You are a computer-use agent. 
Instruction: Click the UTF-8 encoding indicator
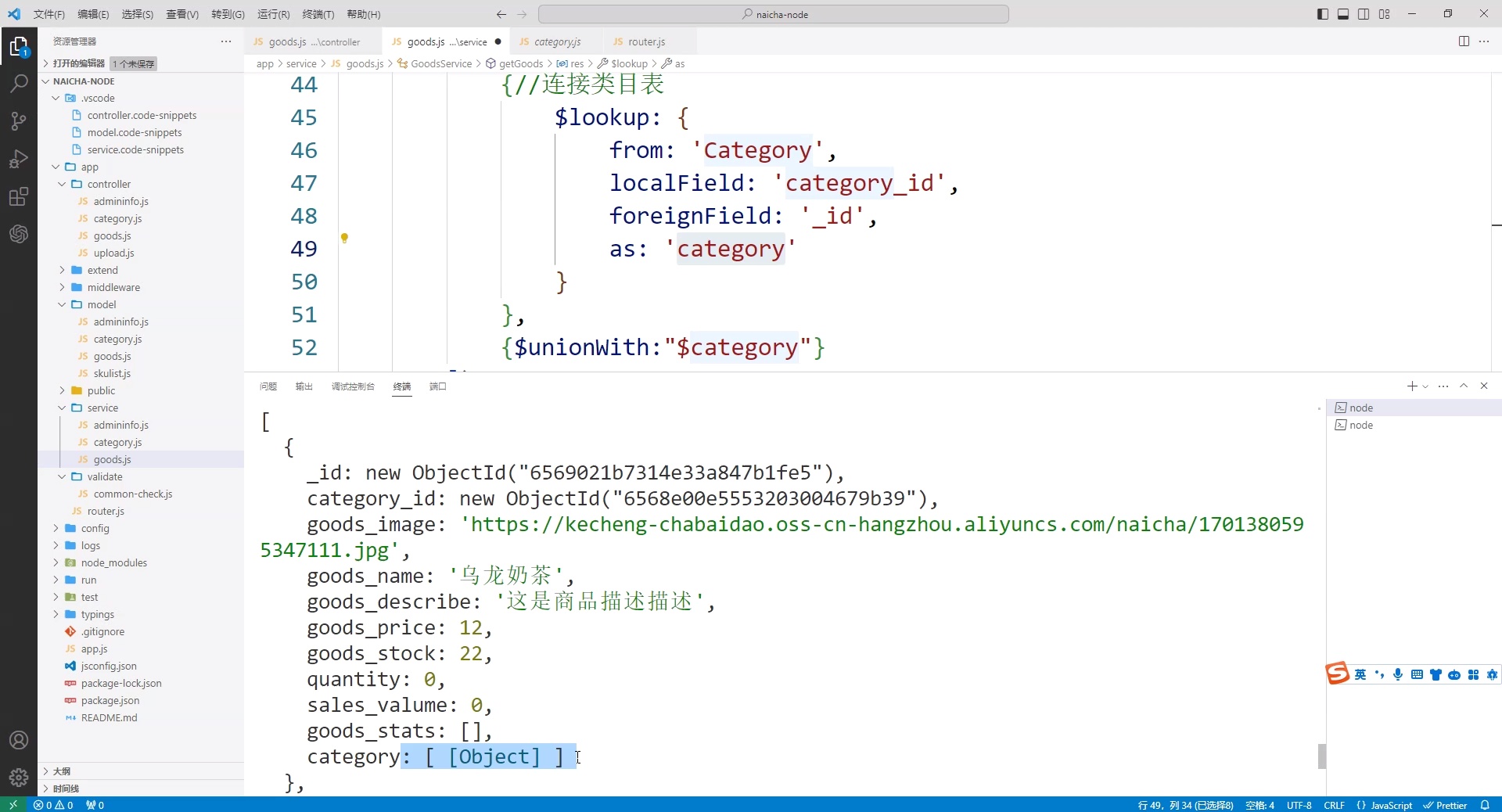[1299, 805]
